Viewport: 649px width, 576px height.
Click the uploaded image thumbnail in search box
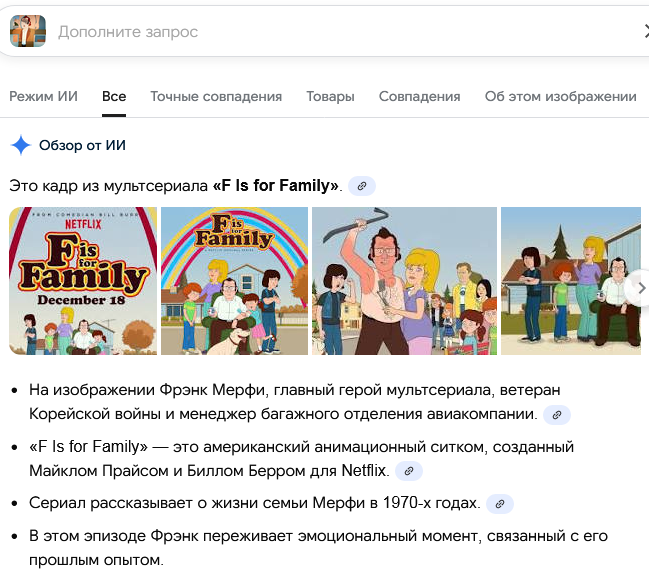(x=28, y=31)
